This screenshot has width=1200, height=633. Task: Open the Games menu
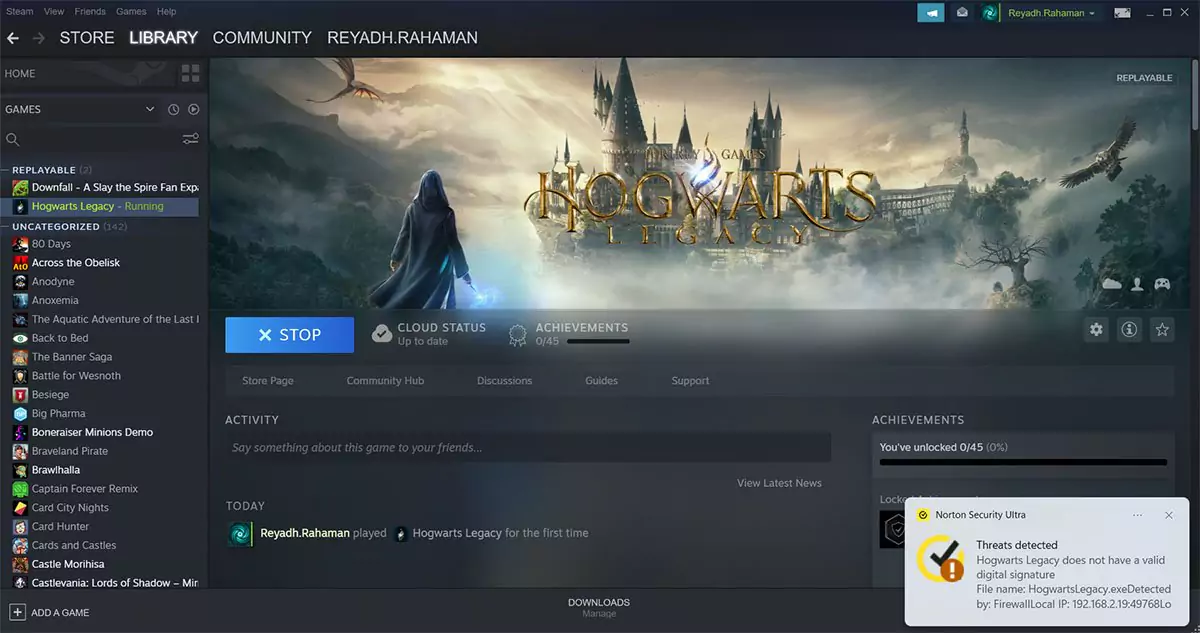pos(131,11)
